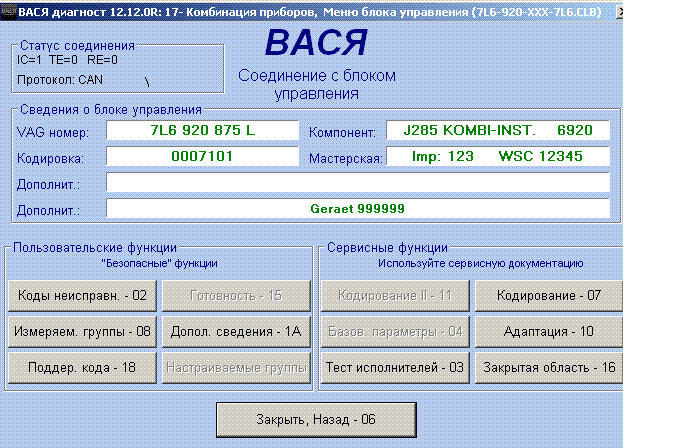Click Соединение с блоком управления text
The height and width of the screenshot is (448, 683).
(x=317, y=85)
